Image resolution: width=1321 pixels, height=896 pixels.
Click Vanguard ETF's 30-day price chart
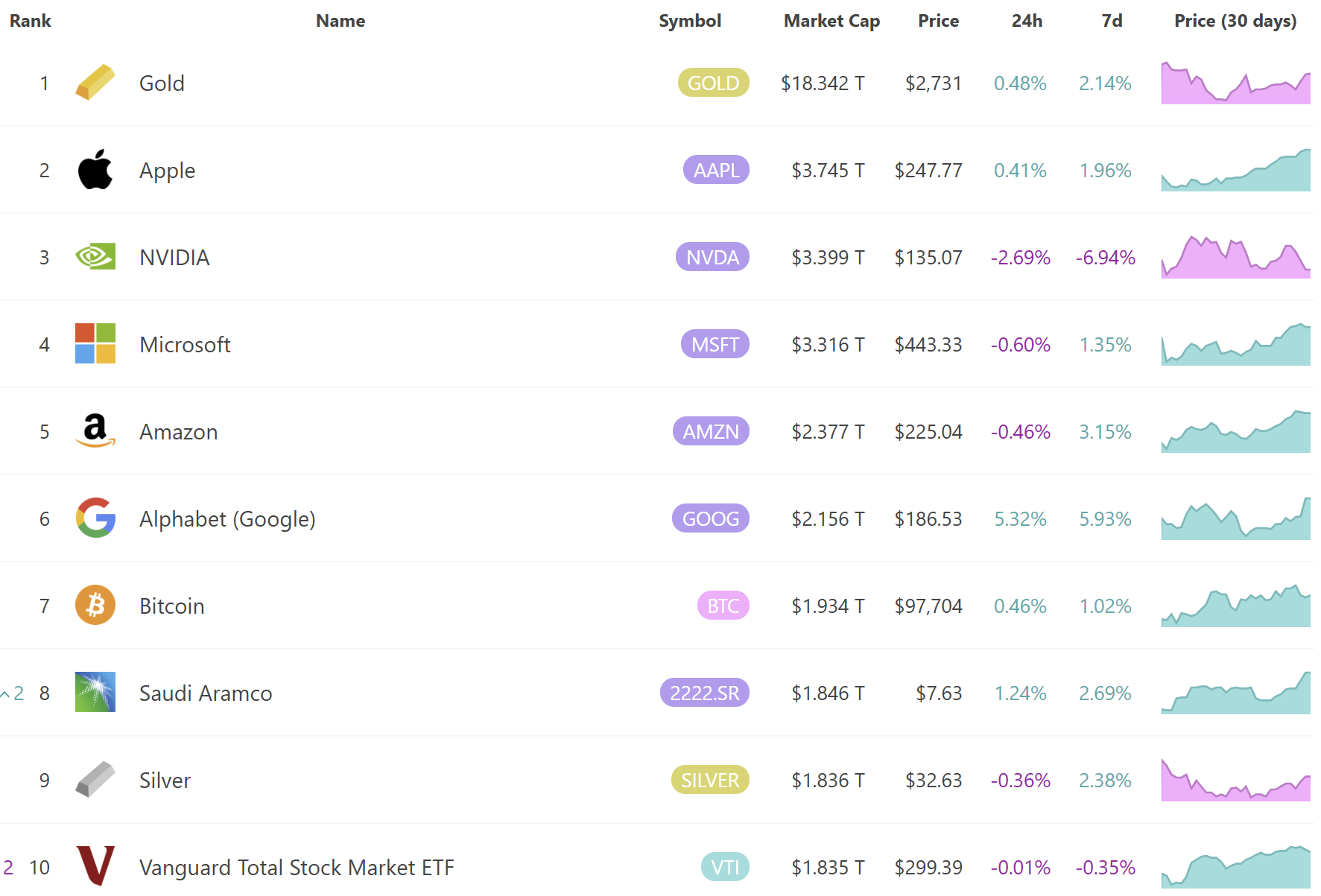1235,867
